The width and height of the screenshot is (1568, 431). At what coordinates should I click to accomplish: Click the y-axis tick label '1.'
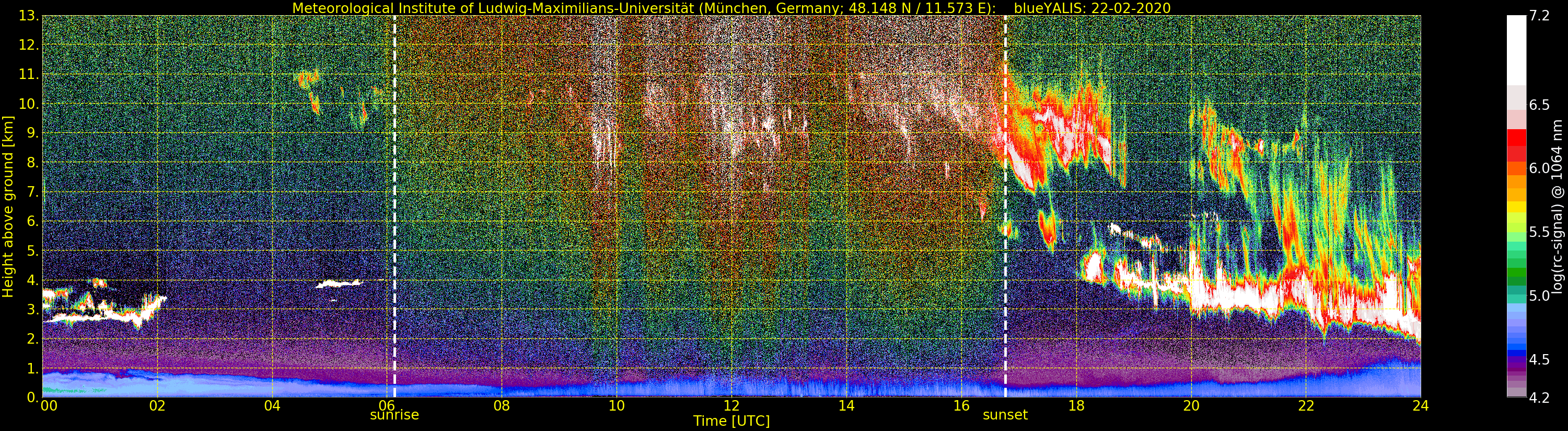point(33,368)
